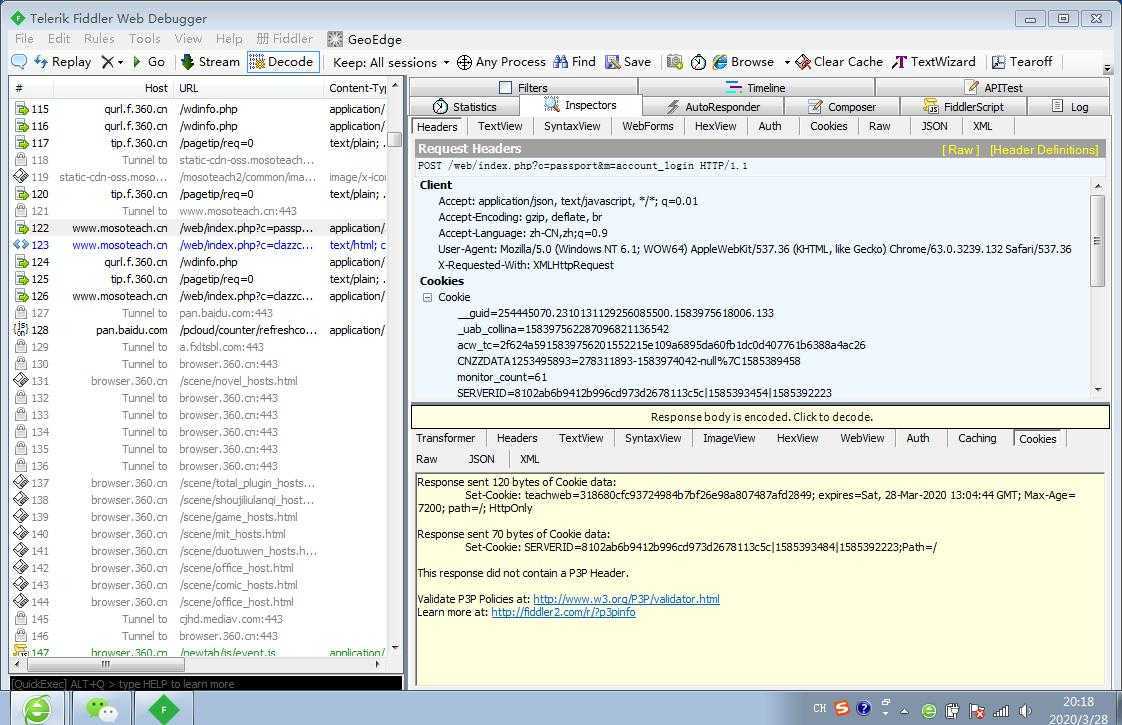Viewport: 1122px width, 725px height.
Task: Toggle the Decode button
Action: (282, 62)
